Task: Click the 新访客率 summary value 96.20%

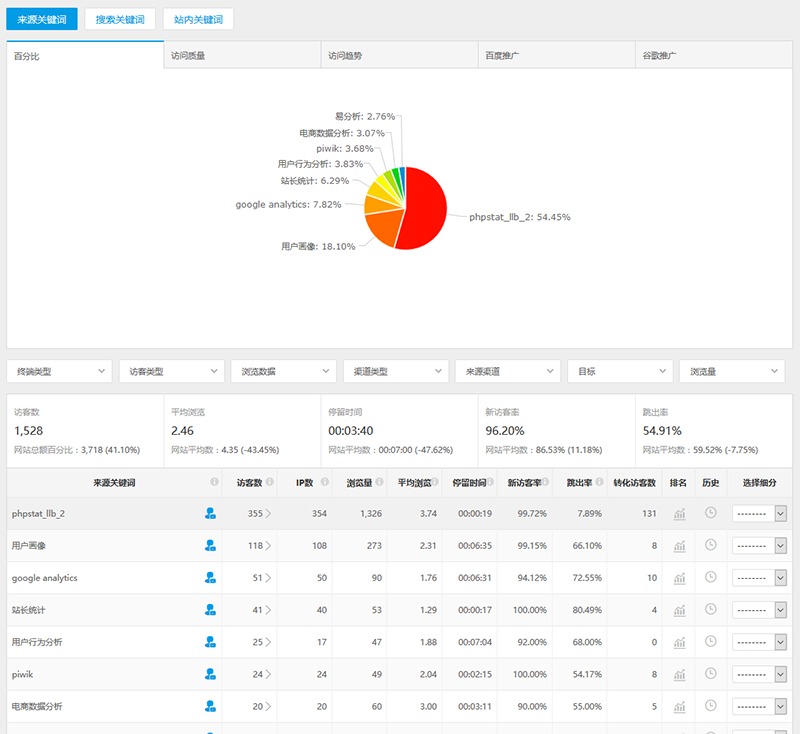Action: [x=505, y=431]
